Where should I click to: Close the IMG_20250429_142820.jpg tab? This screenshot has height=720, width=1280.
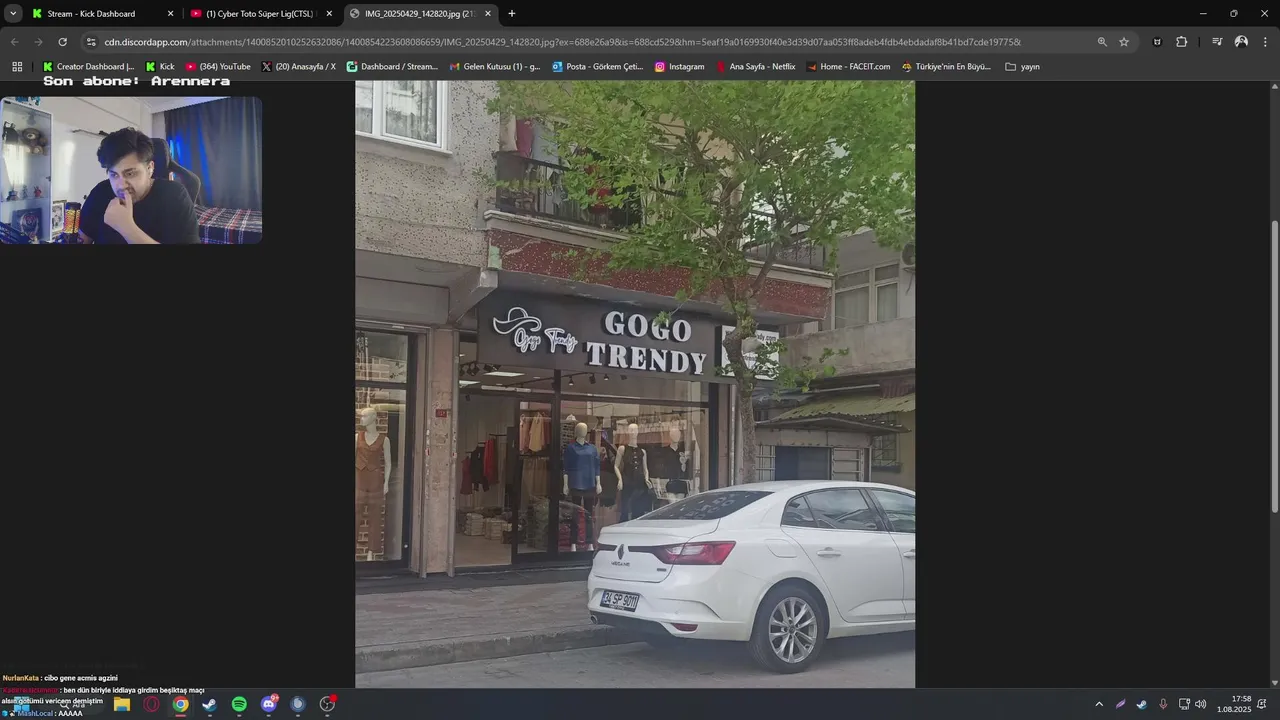pyautogui.click(x=488, y=14)
